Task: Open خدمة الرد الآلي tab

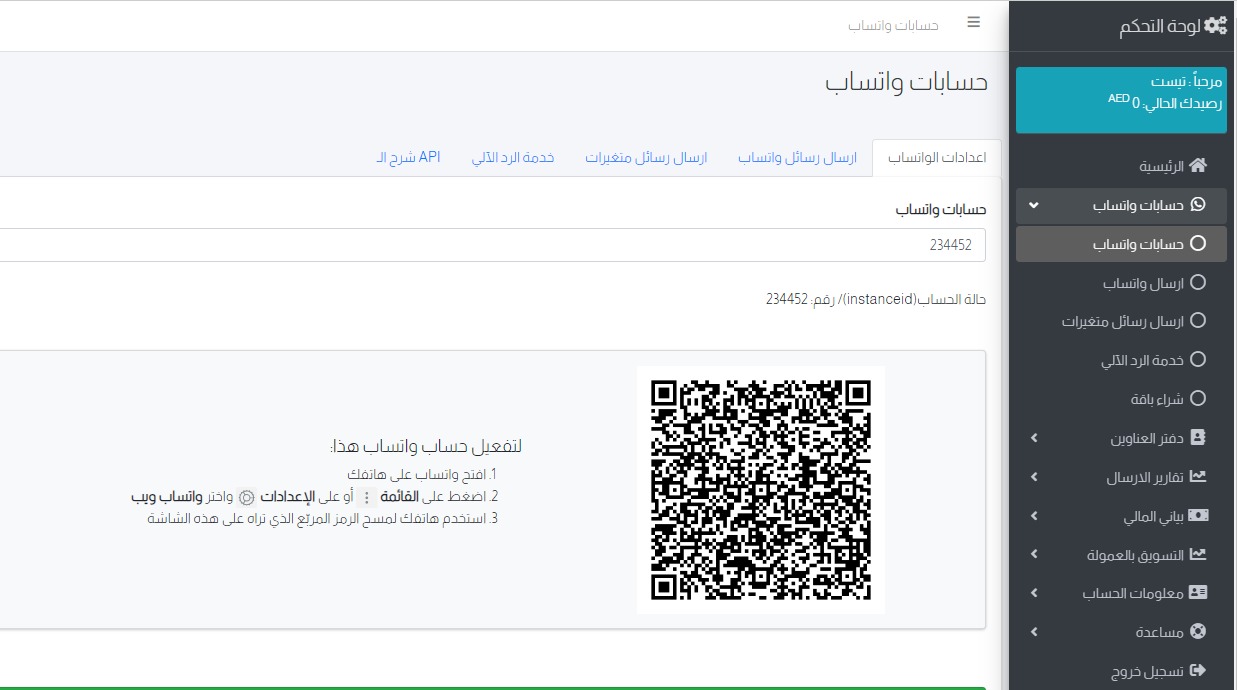Action: pyautogui.click(x=513, y=158)
